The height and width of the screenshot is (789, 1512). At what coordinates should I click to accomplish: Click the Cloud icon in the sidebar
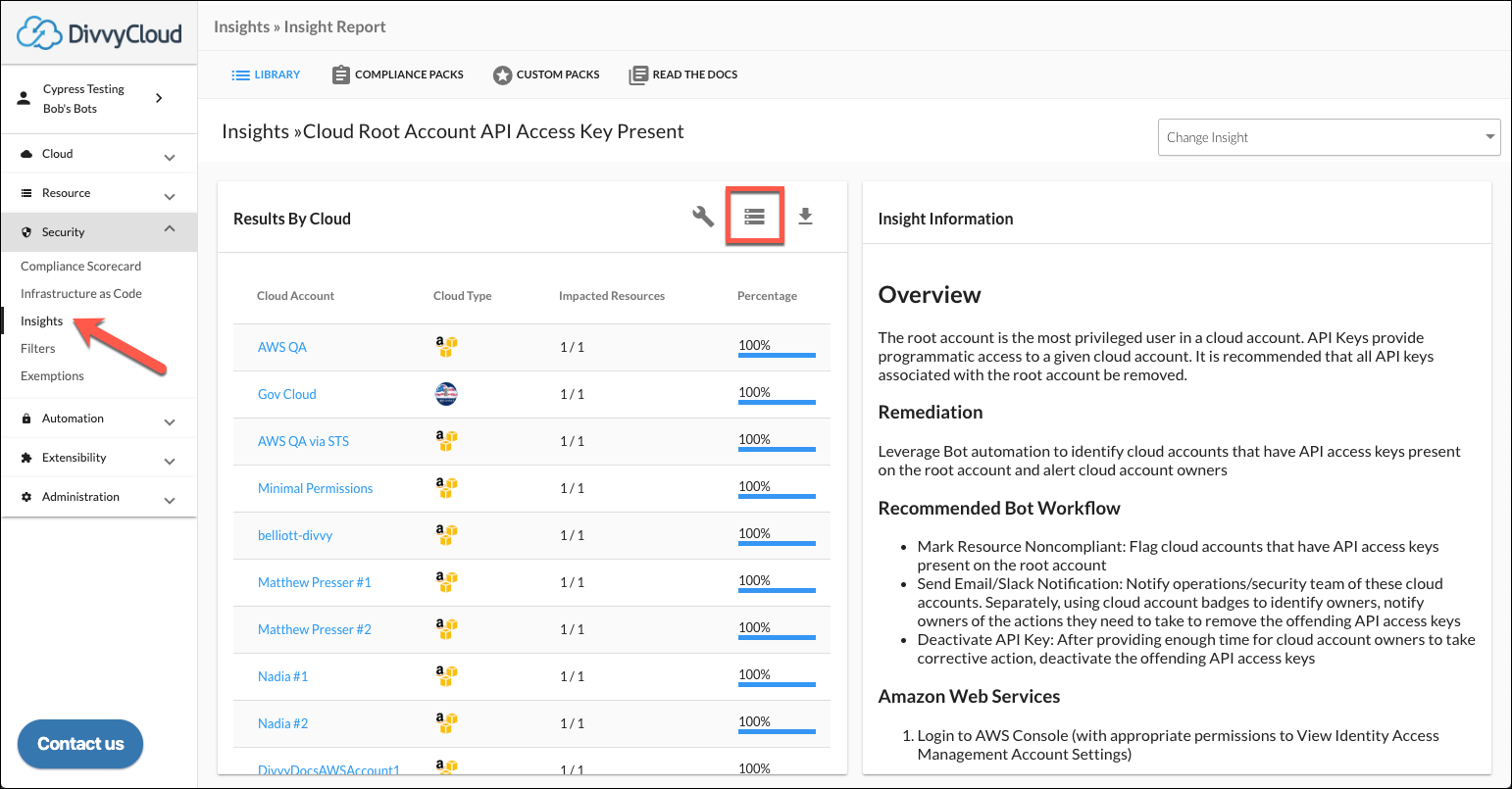(26, 154)
